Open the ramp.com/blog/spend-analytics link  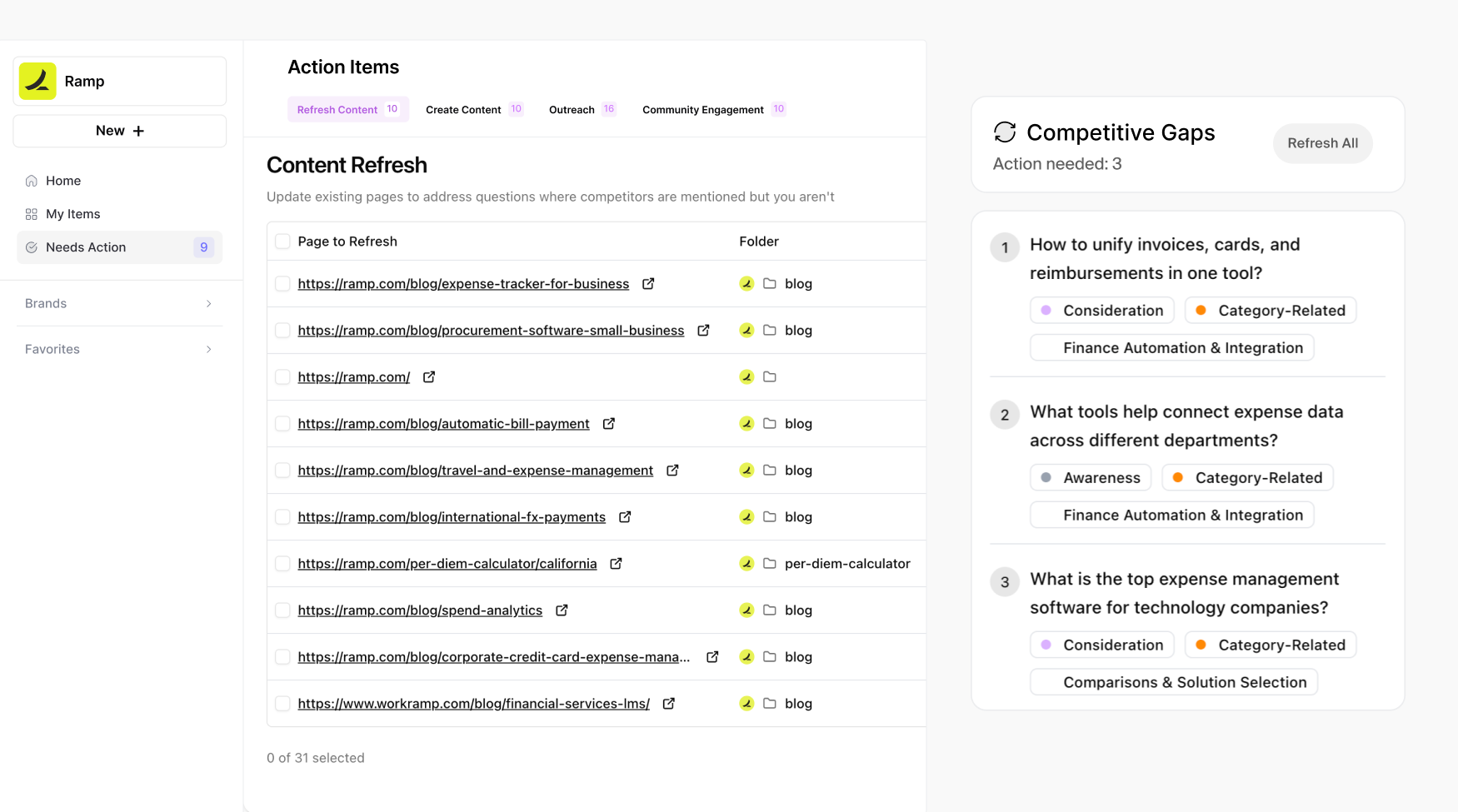[420, 610]
